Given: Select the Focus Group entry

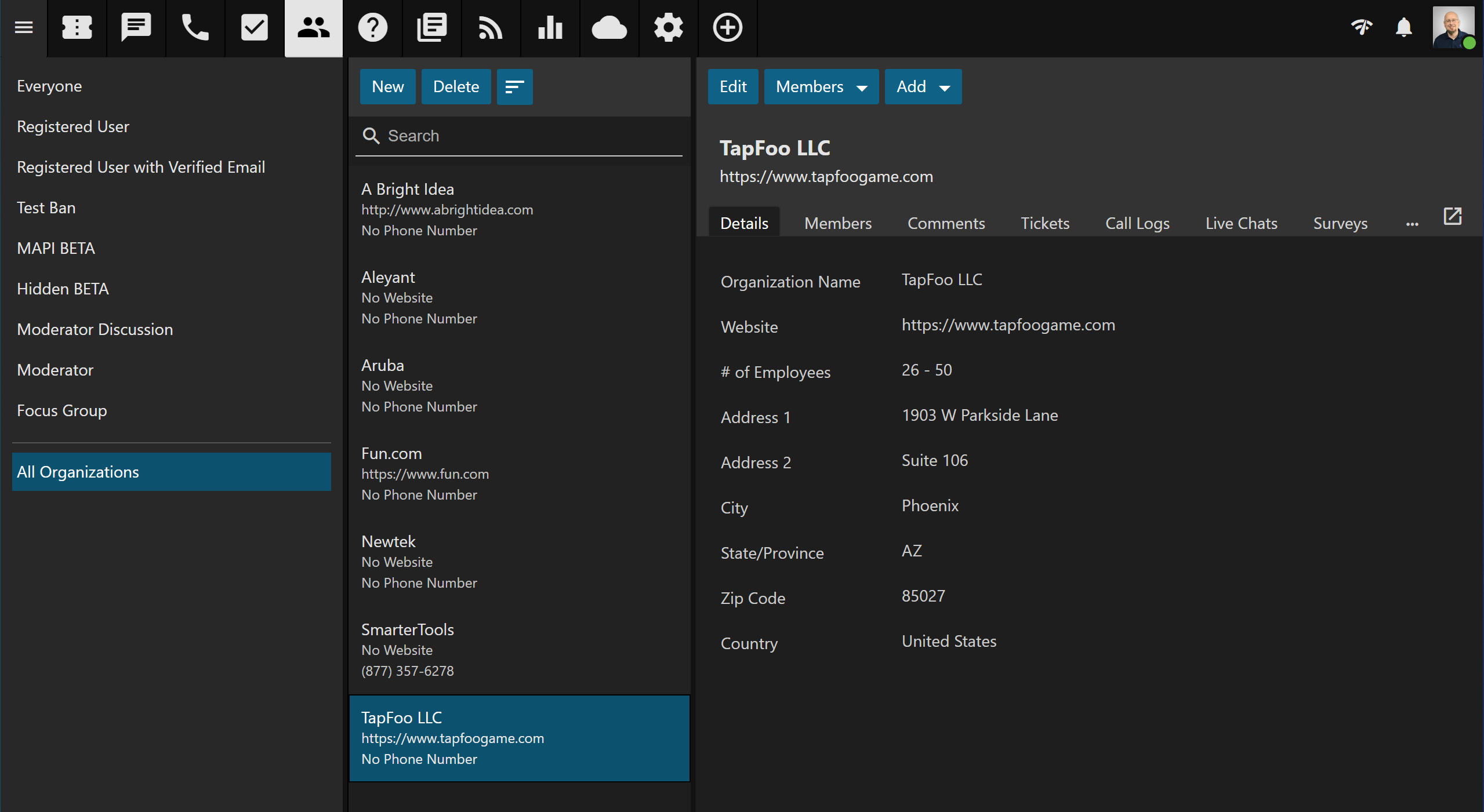Looking at the screenshot, I should [172, 410].
